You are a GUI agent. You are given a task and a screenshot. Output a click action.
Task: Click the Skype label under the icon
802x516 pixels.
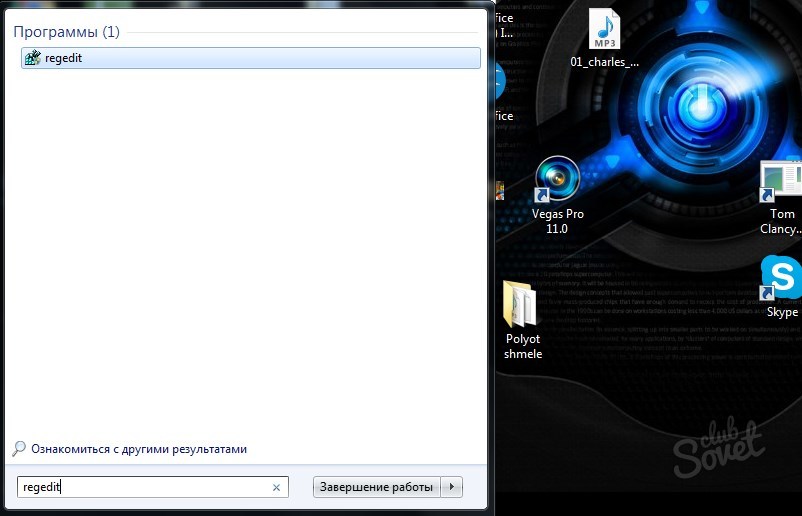pos(782,312)
